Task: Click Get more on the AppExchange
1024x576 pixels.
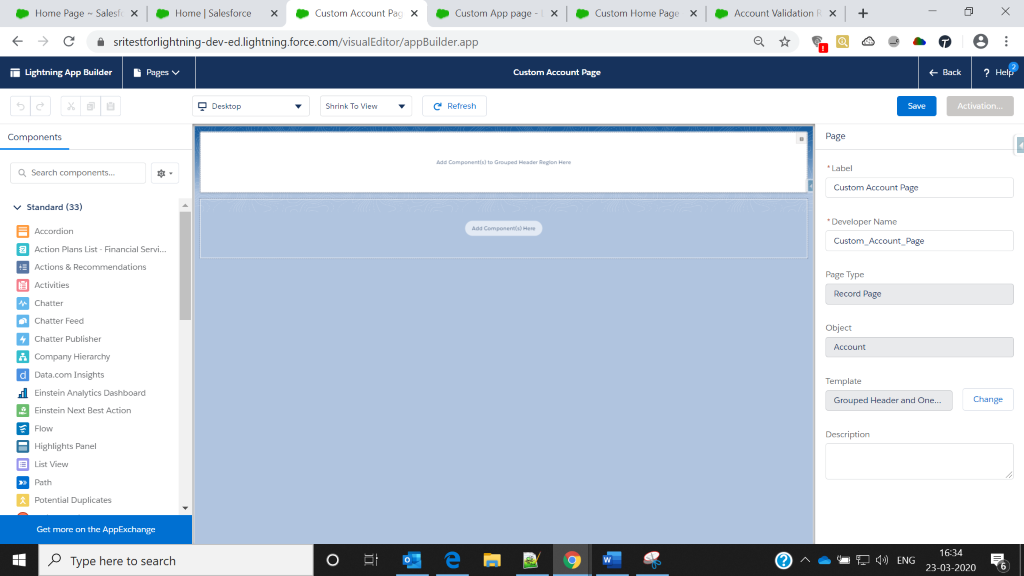Action: click(x=96, y=529)
